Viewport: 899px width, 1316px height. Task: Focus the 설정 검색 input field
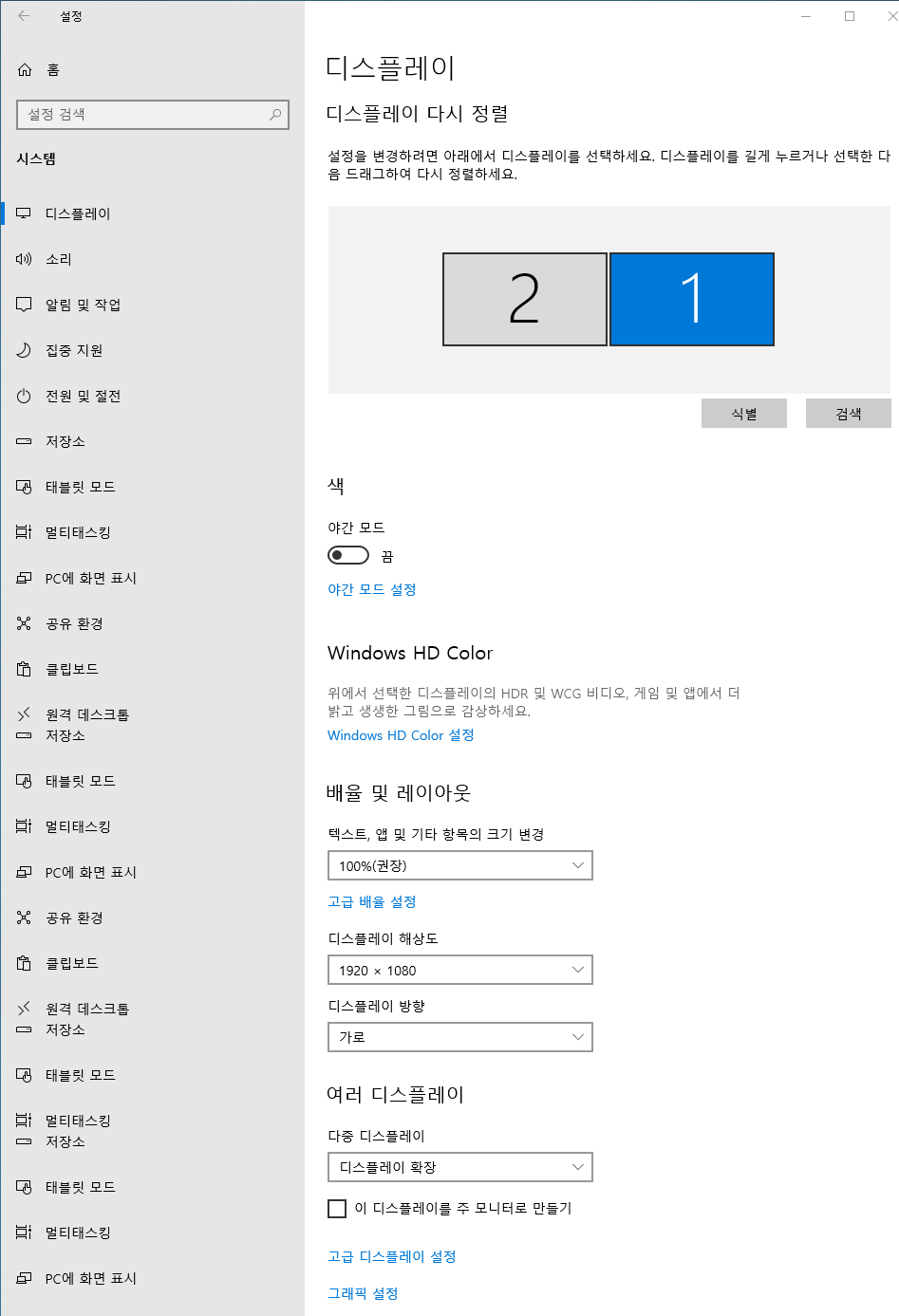(153, 114)
